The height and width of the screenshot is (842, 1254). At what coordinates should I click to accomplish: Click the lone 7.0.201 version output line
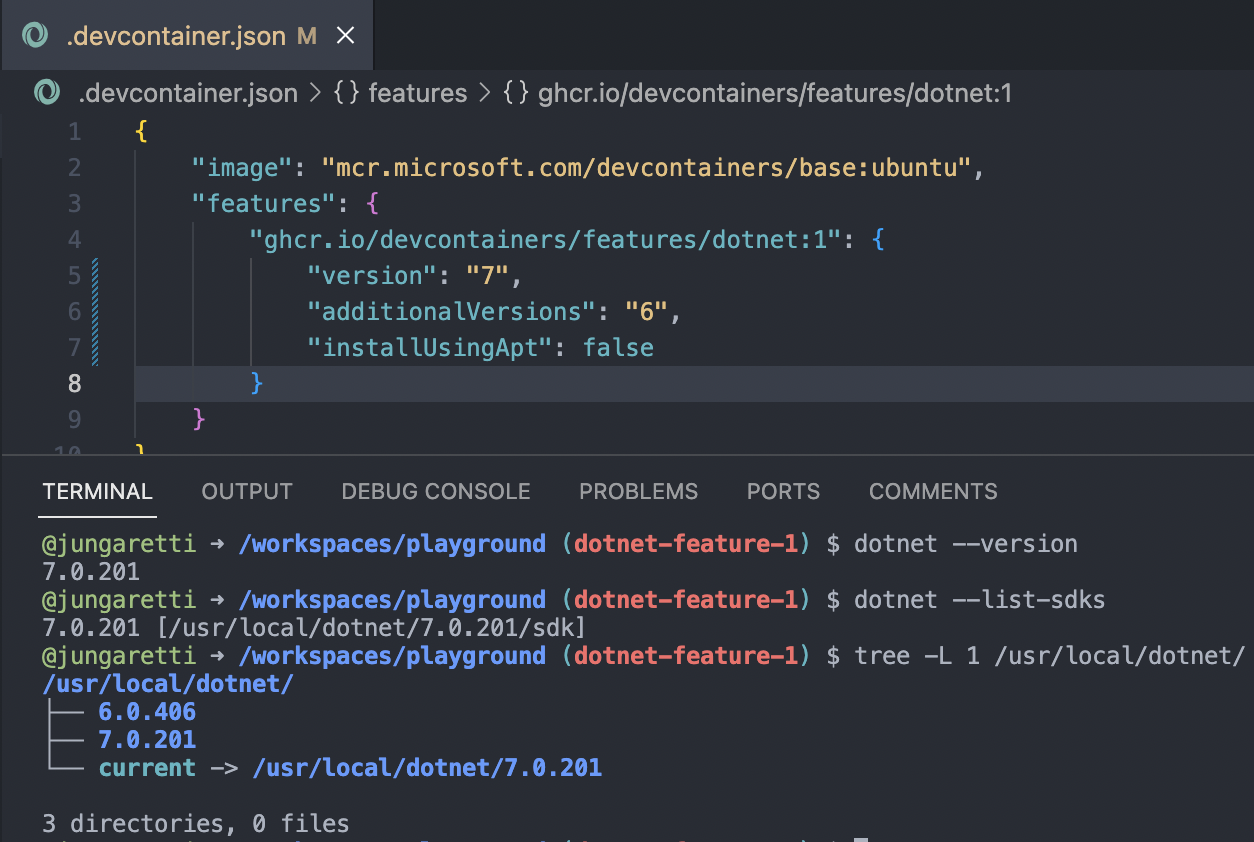(91, 572)
